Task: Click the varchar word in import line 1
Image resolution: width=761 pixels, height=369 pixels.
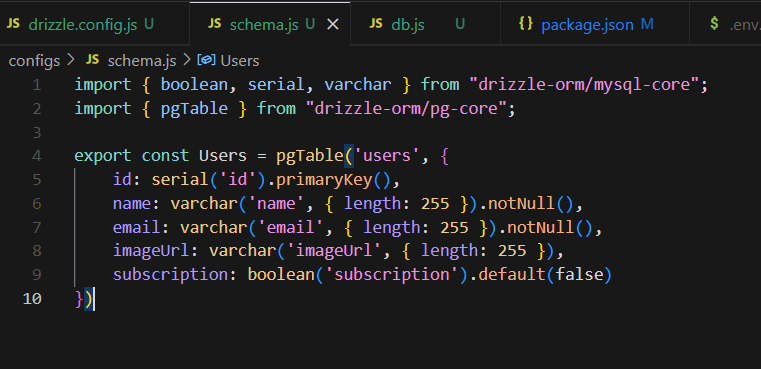Action: (x=358, y=85)
